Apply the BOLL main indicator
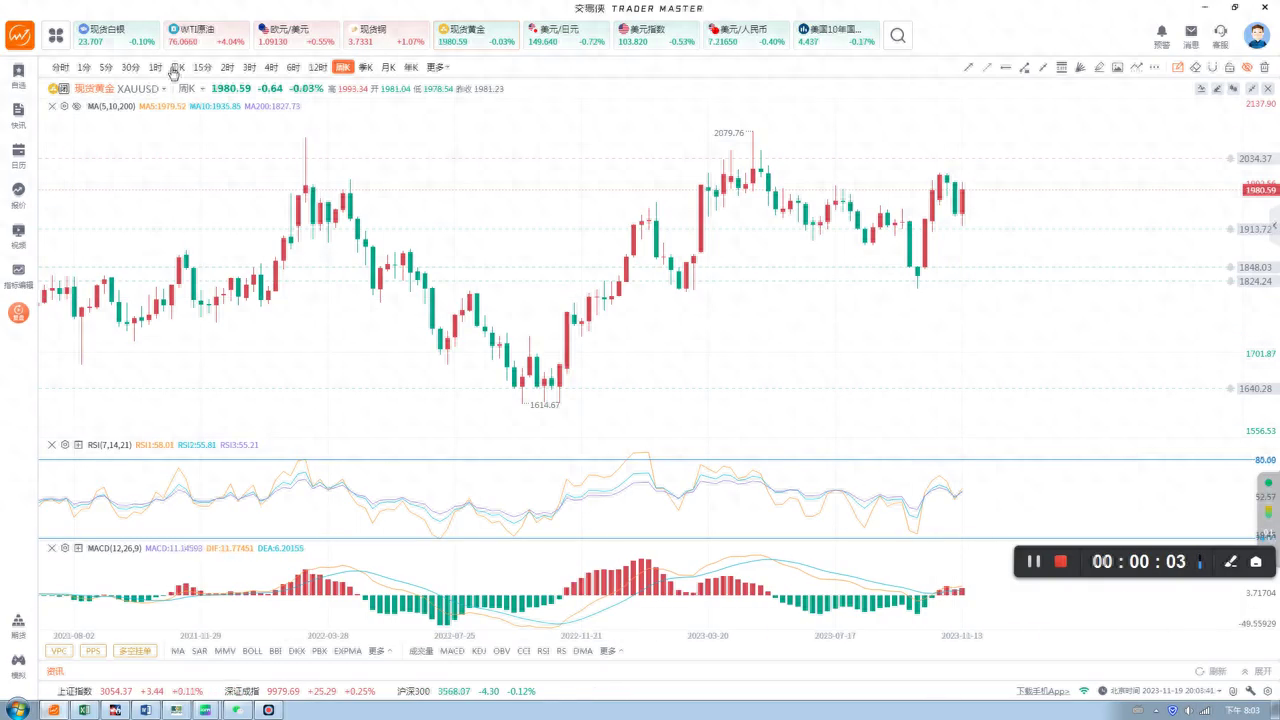Screen dimensions: 1280x720 point(252,651)
